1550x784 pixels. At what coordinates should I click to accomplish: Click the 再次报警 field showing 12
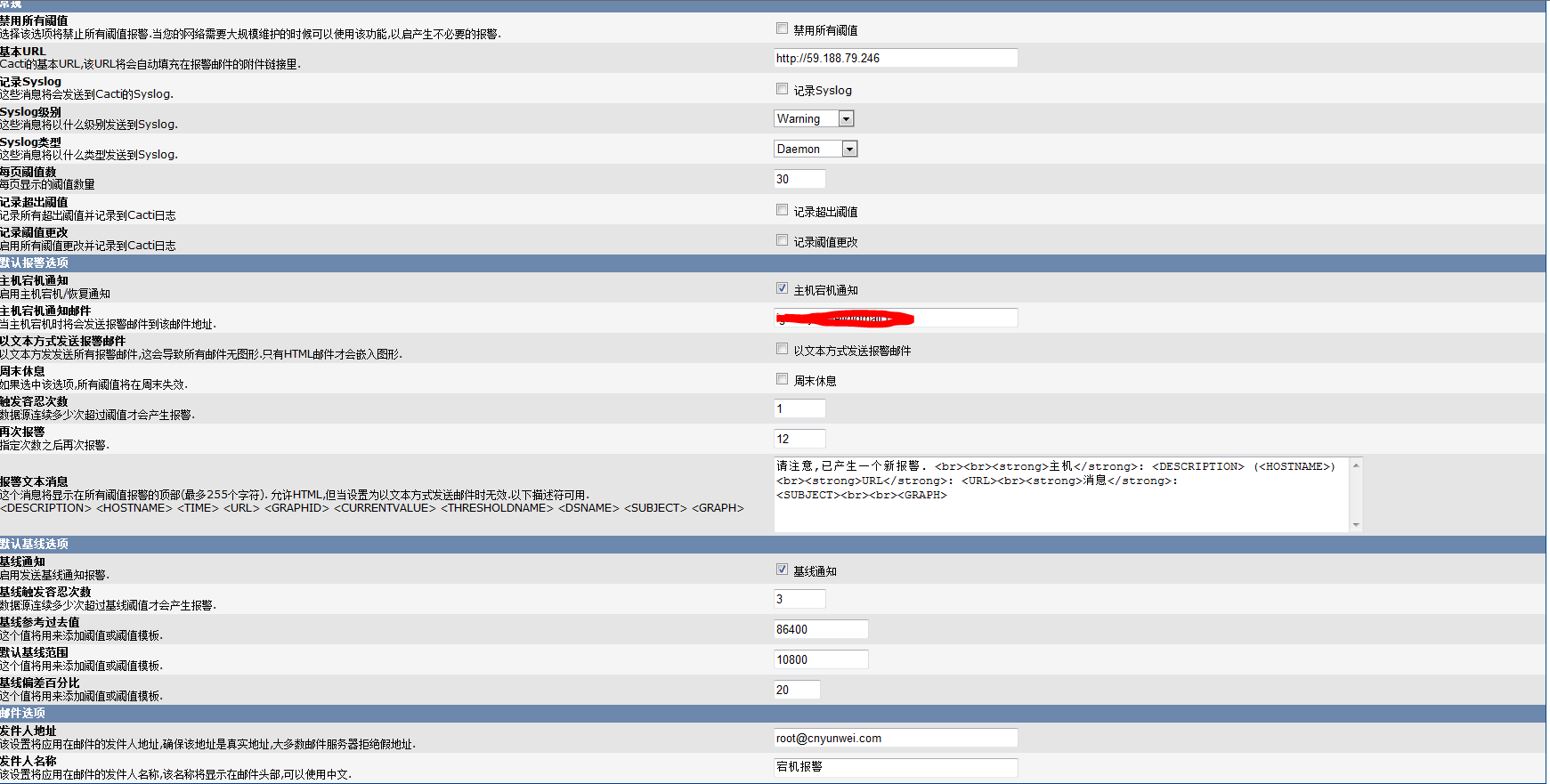point(799,439)
